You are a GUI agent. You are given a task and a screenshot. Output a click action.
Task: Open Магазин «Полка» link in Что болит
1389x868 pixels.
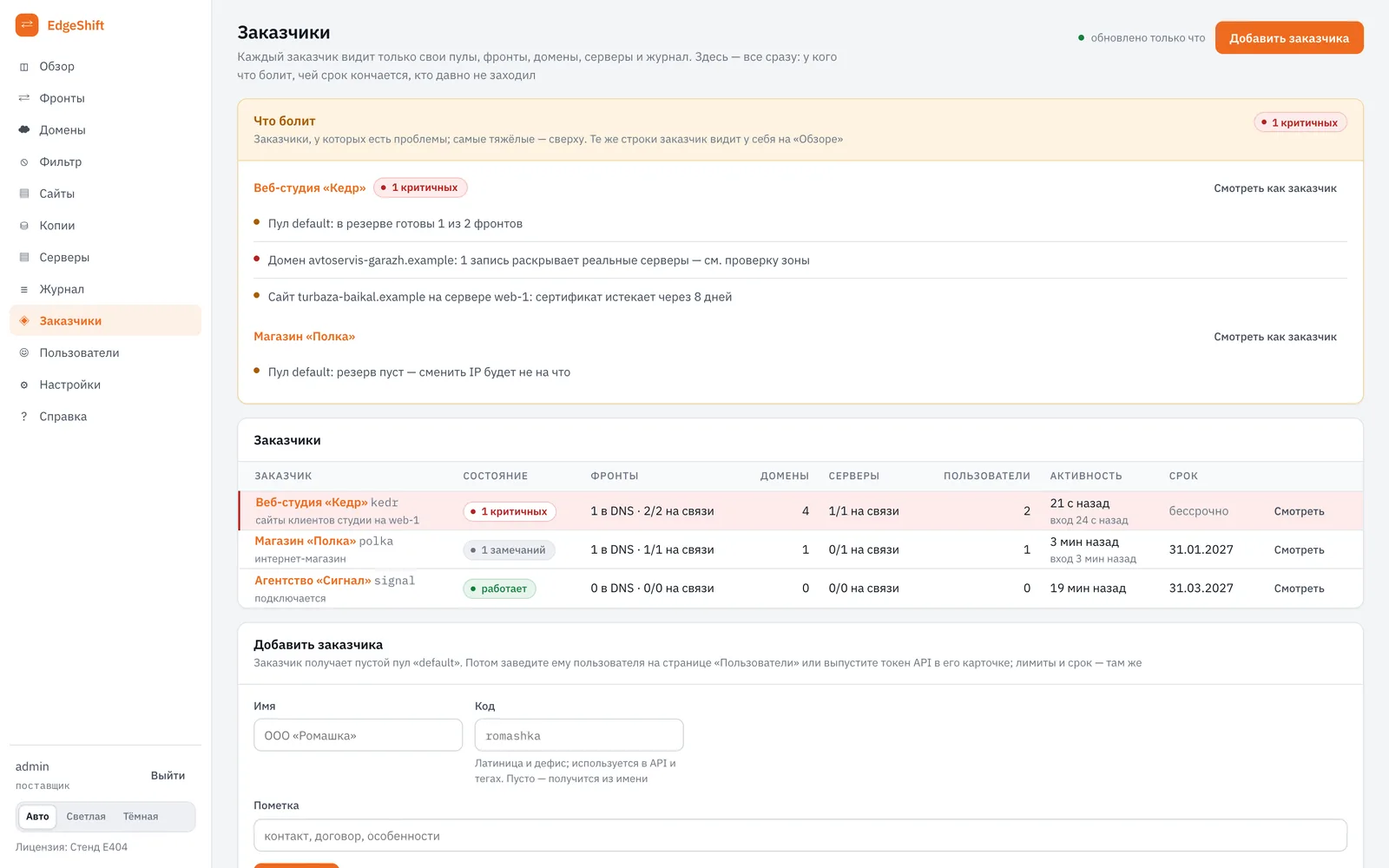305,336
